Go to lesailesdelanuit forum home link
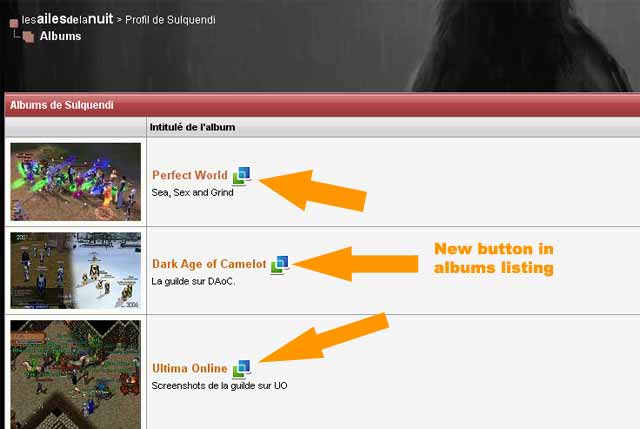 point(67,19)
